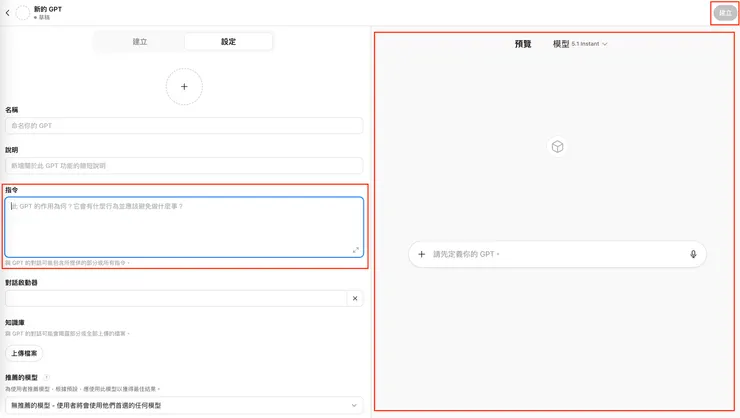This screenshot has width=740, height=418.
Task: Open the recommended model combo box
Action: 184,405
